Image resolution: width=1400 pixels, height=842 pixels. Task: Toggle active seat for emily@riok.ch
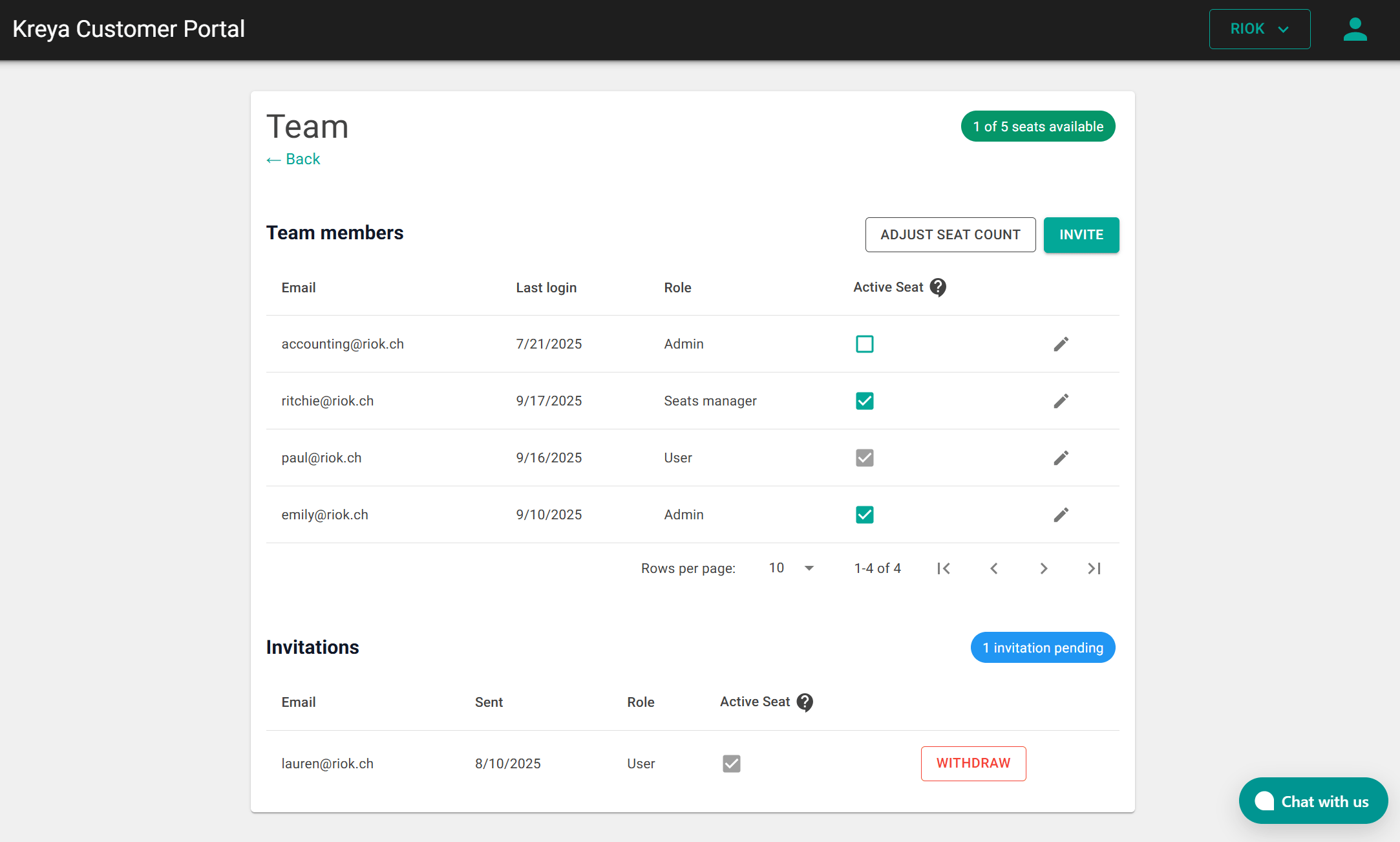(x=864, y=515)
